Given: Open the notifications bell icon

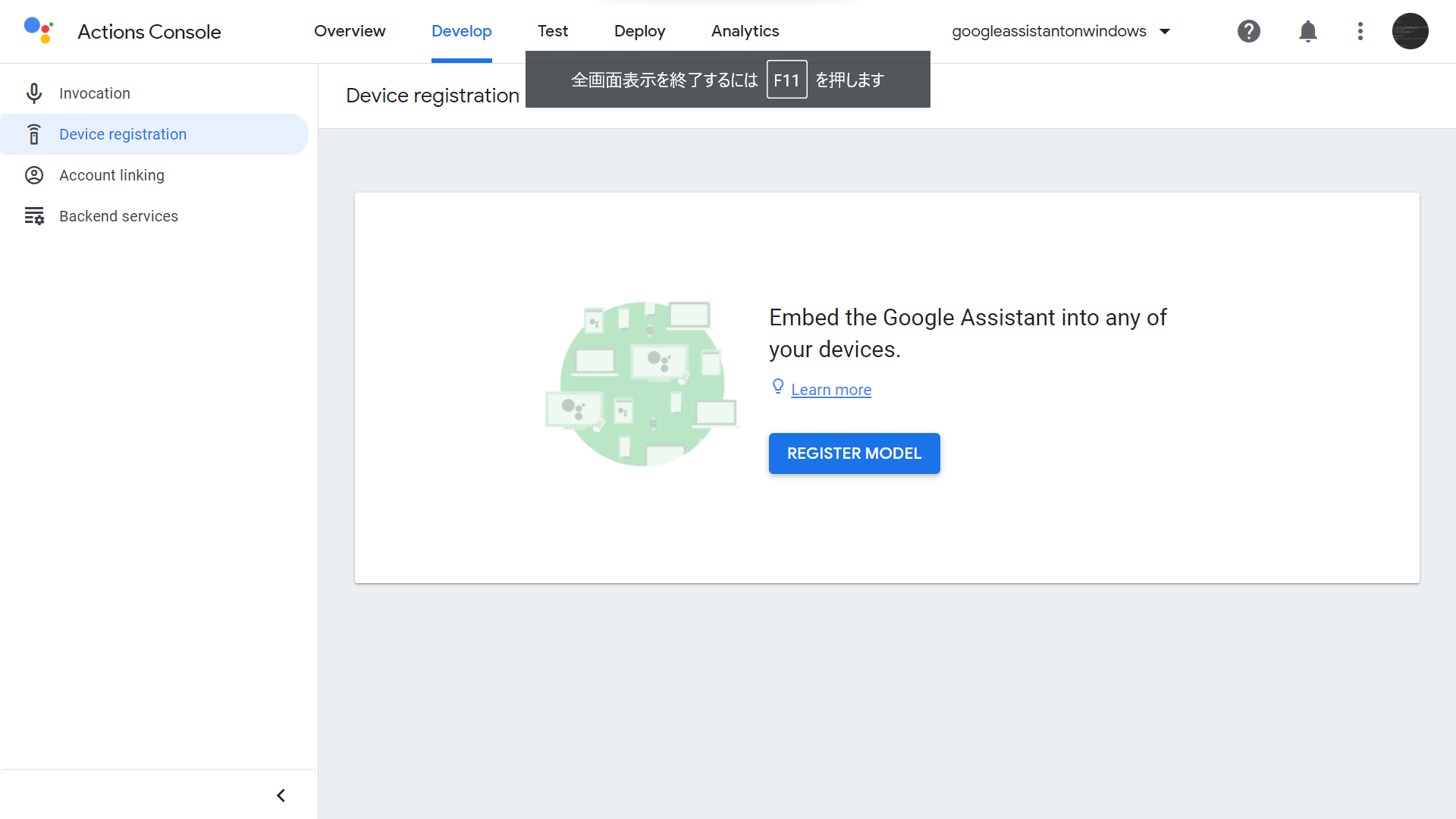Looking at the screenshot, I should [1307, 31].
